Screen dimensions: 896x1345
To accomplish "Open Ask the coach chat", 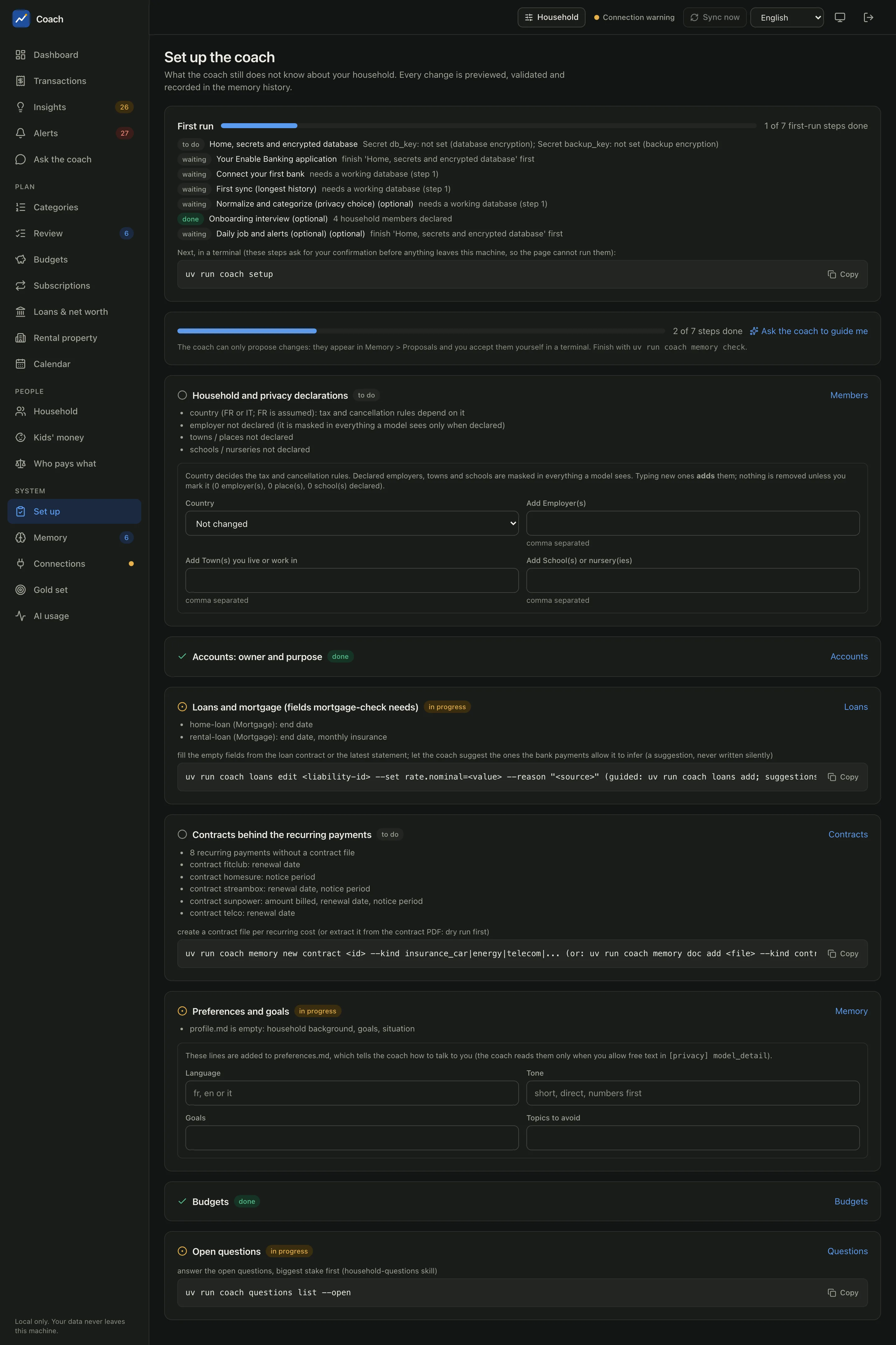I will 74,159.
